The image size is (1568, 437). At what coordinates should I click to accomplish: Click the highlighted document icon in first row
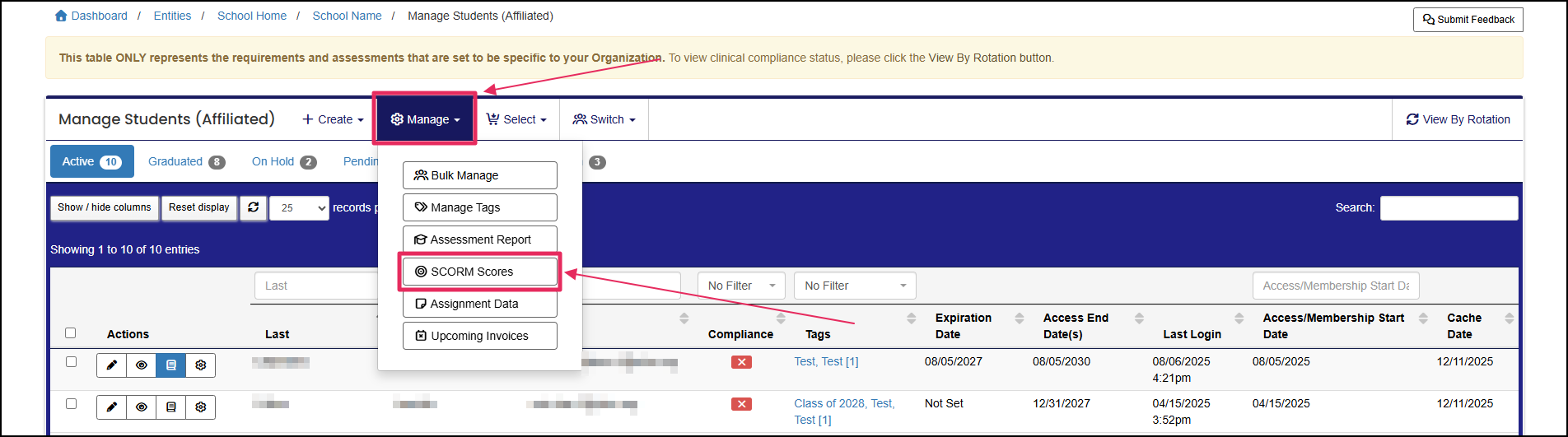pos(171,365)
